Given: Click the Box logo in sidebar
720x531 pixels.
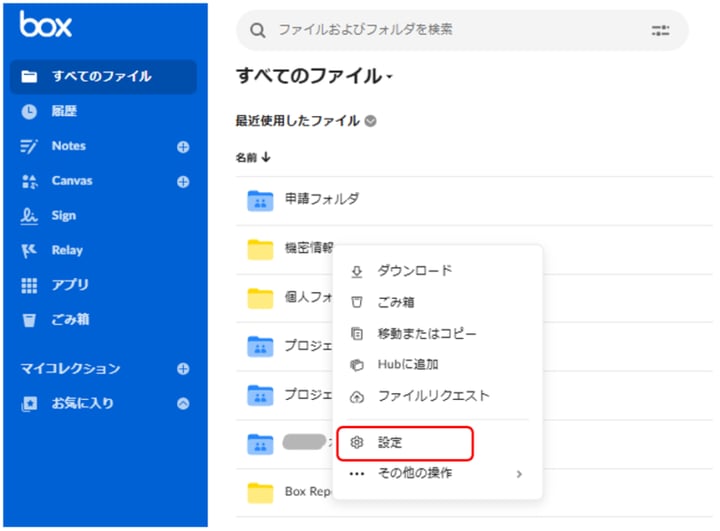Looking at the screenshot, I should (x=46, y=24).
